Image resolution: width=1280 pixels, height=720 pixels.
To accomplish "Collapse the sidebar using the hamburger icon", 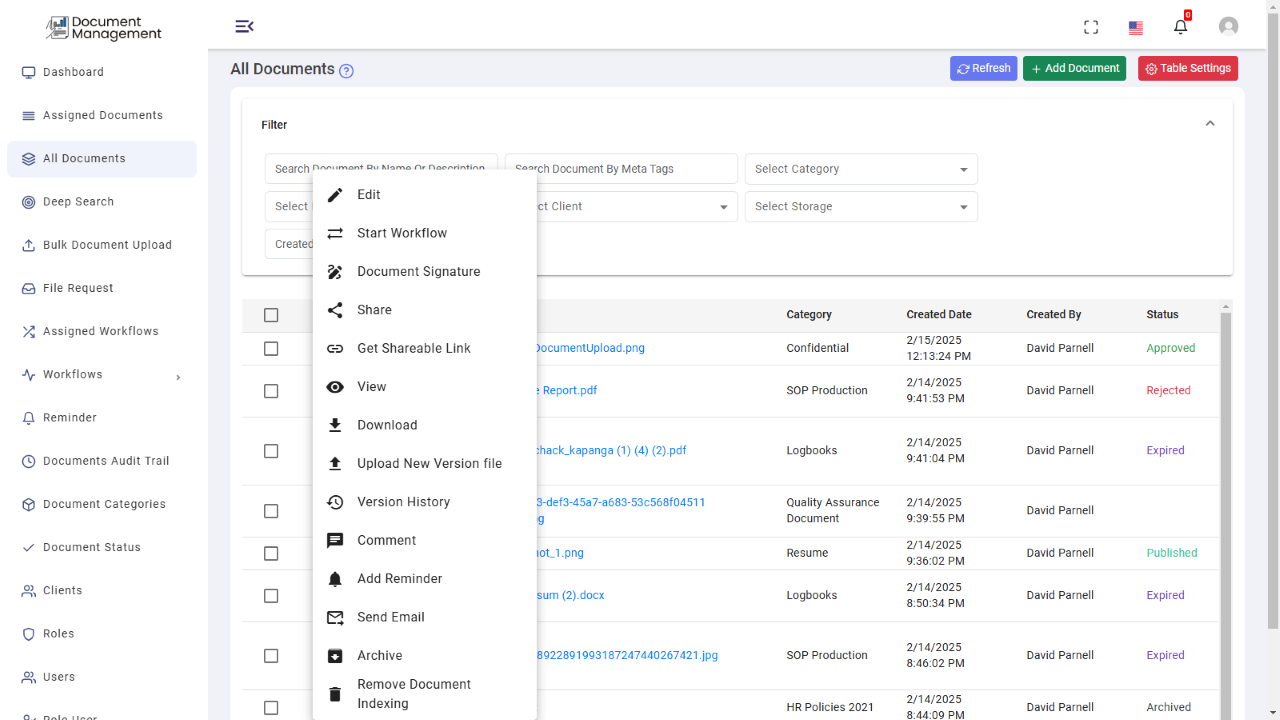I will 245,26.
